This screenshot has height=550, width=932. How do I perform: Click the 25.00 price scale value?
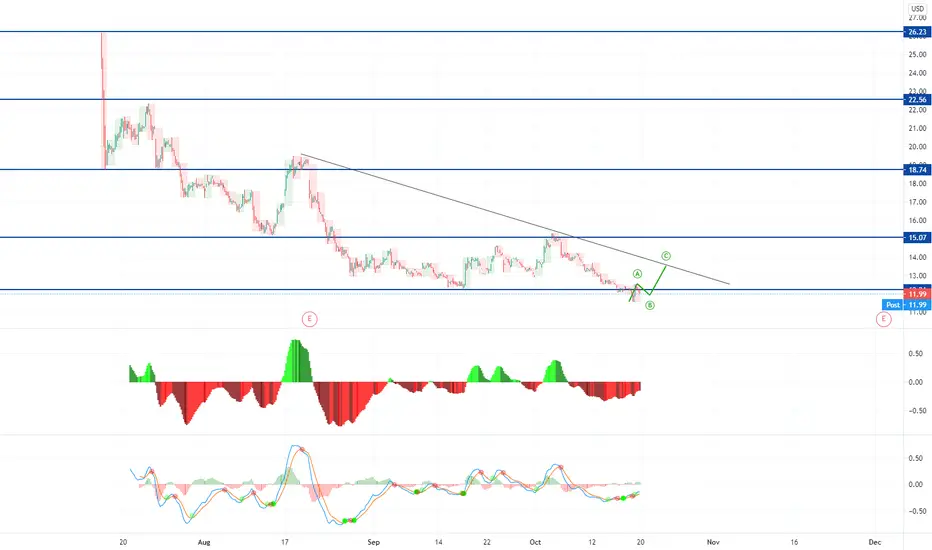pyautogui.click(x=917, y=54)
